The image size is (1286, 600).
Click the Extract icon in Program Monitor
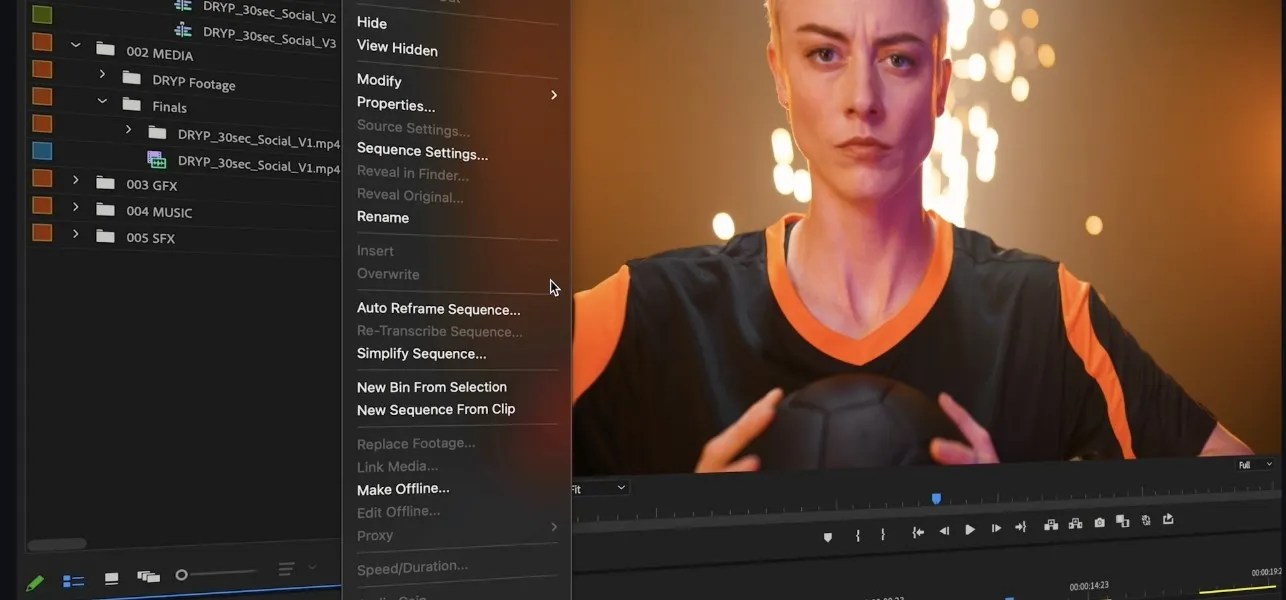pos(1074,521)
